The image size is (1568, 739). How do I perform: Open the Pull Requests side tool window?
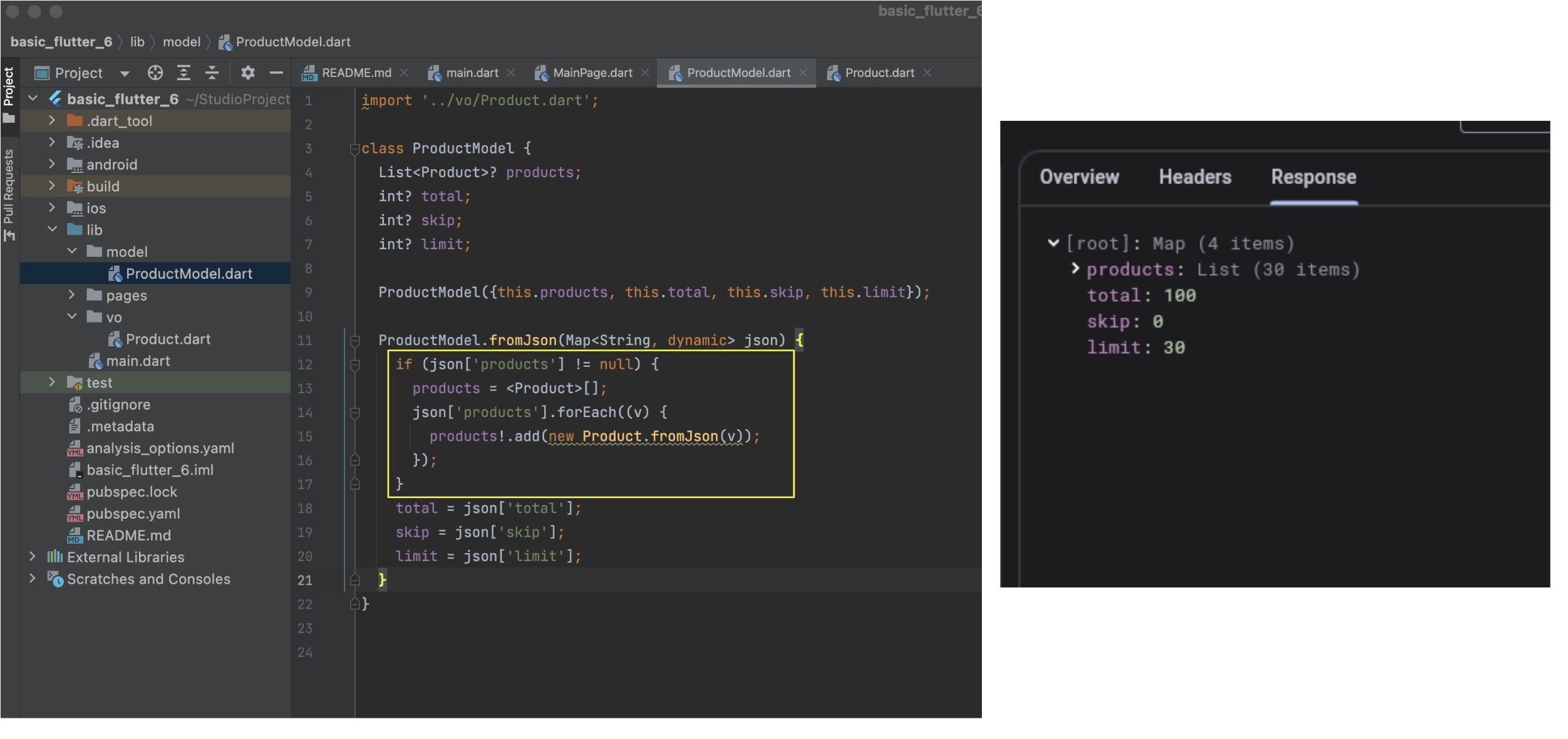coord(9,187)
